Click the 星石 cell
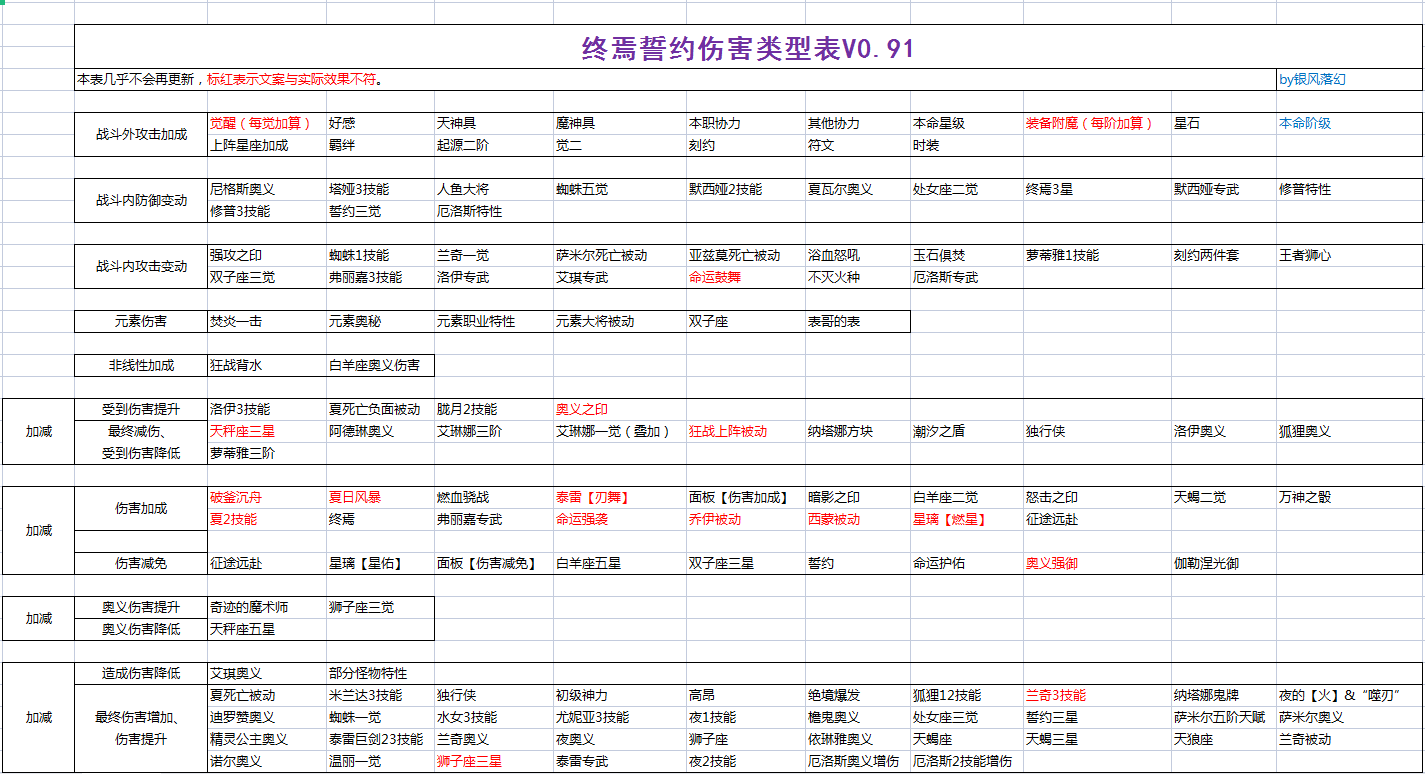The image size is (1425, 774). (x=1224, y=124)
